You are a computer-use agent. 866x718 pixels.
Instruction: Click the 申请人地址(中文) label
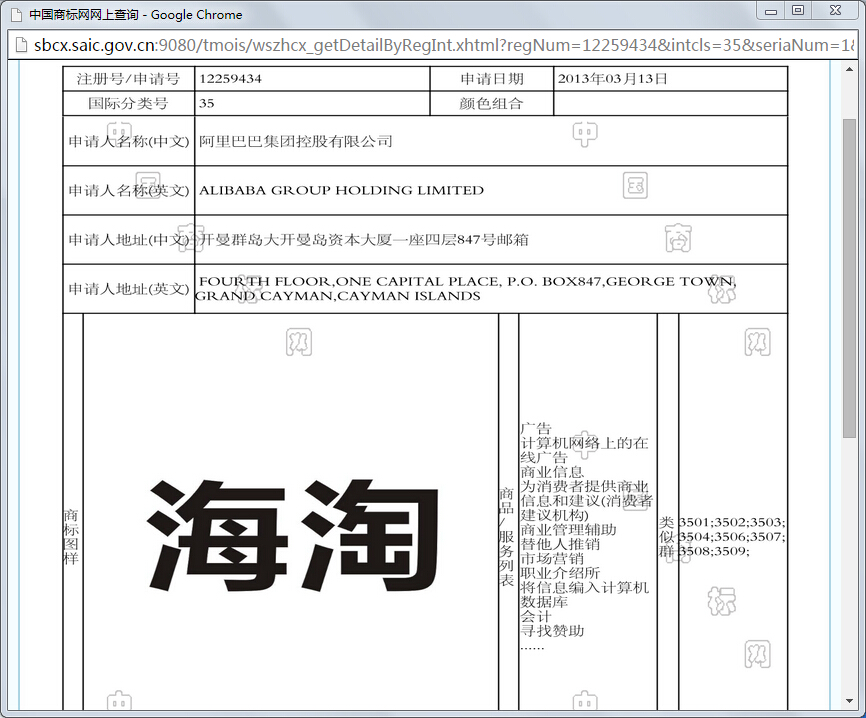point(129,240)
